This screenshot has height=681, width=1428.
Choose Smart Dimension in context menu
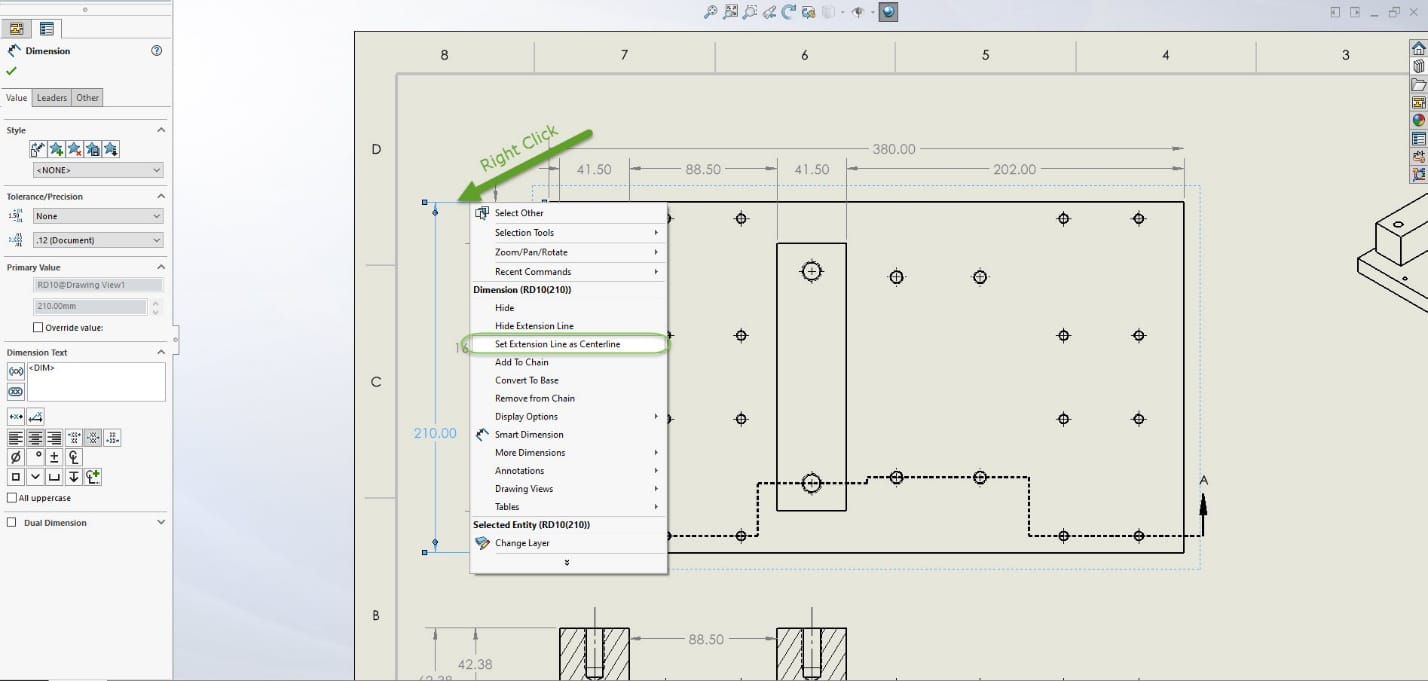click(568, 434)
